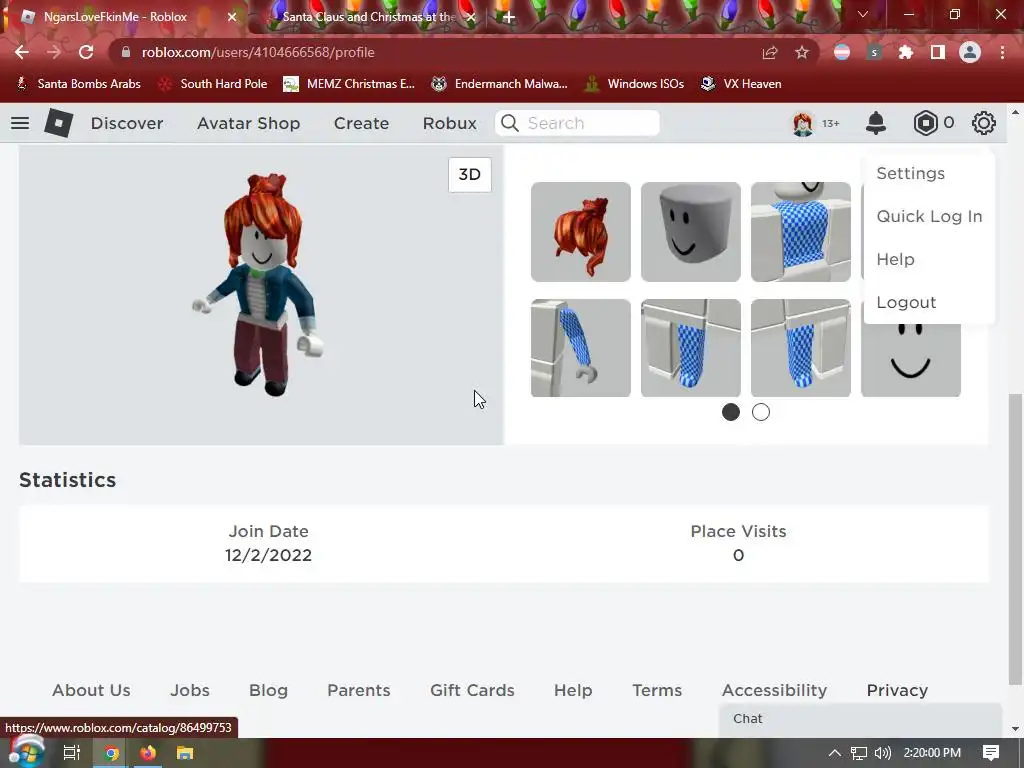The width and height of the screenshot is (1024, 768).
Task: Choose Quick Log In from menu
Action: coord(929,216)
